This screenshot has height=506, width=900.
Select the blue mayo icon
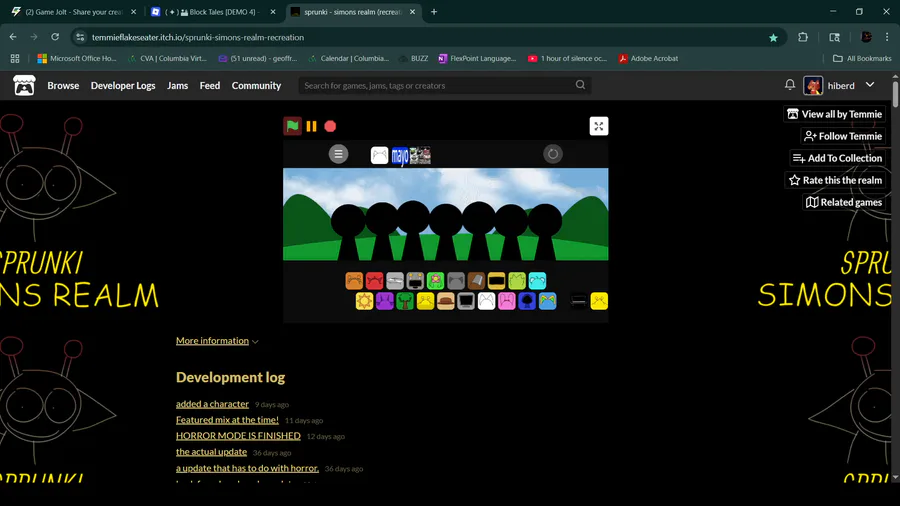[399, 155]
